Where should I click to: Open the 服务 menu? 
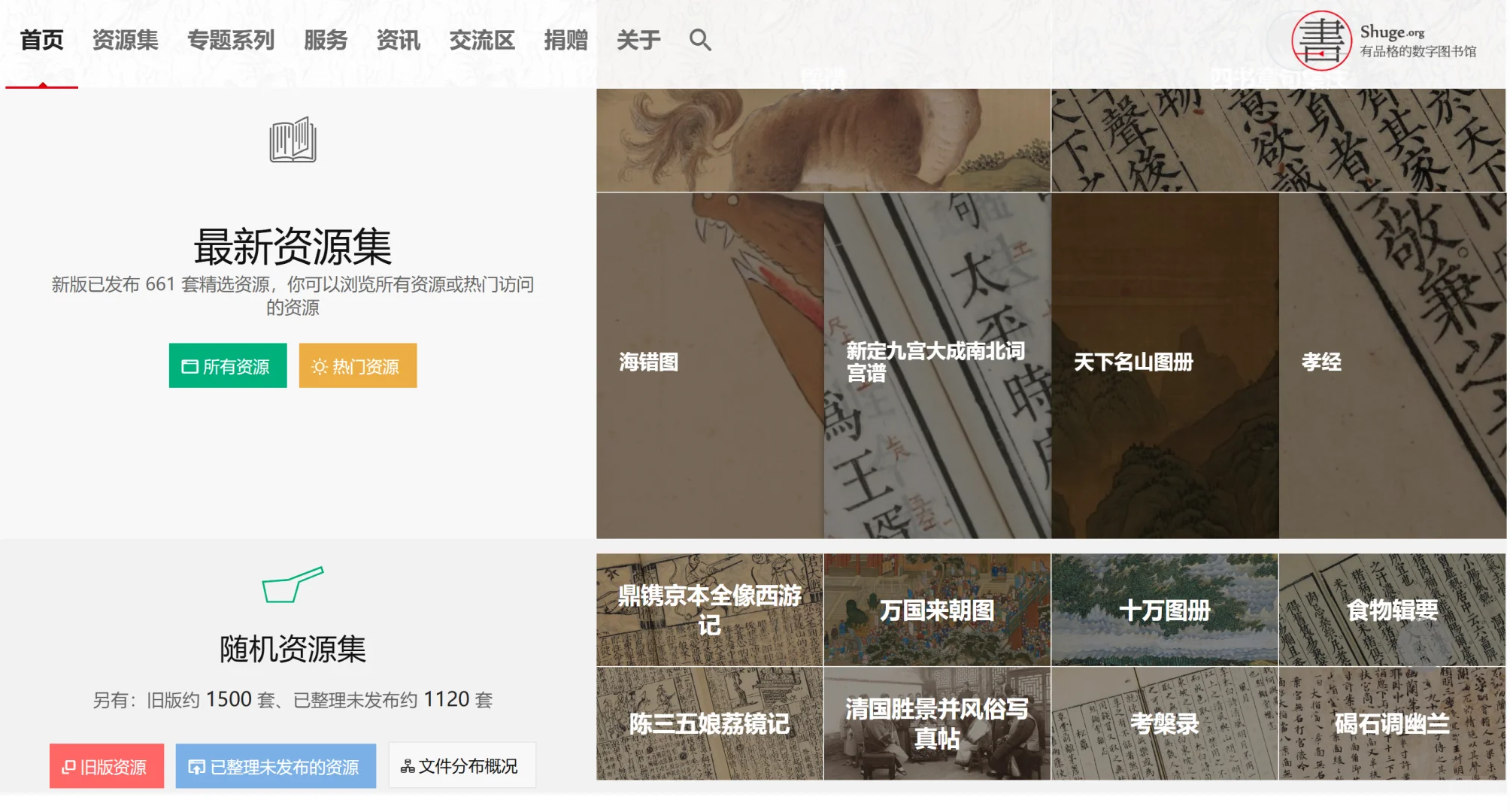tap(326, 40)
